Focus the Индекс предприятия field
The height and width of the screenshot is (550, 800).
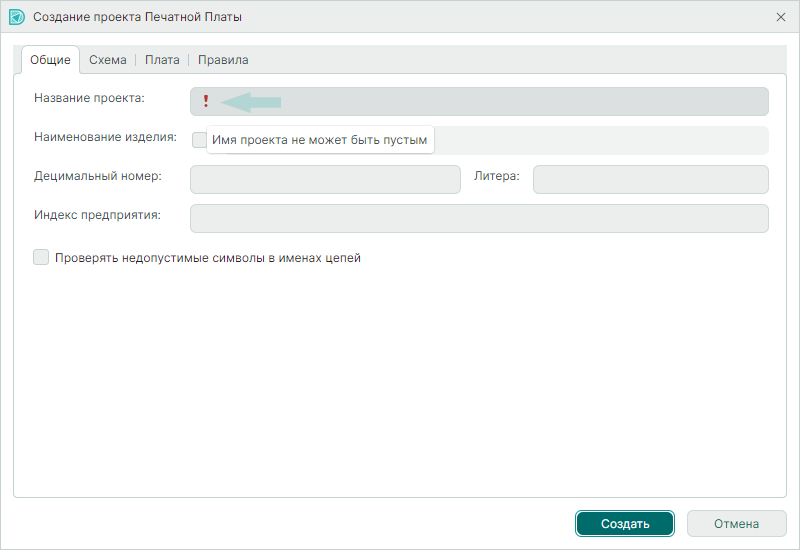coord(479,218)
